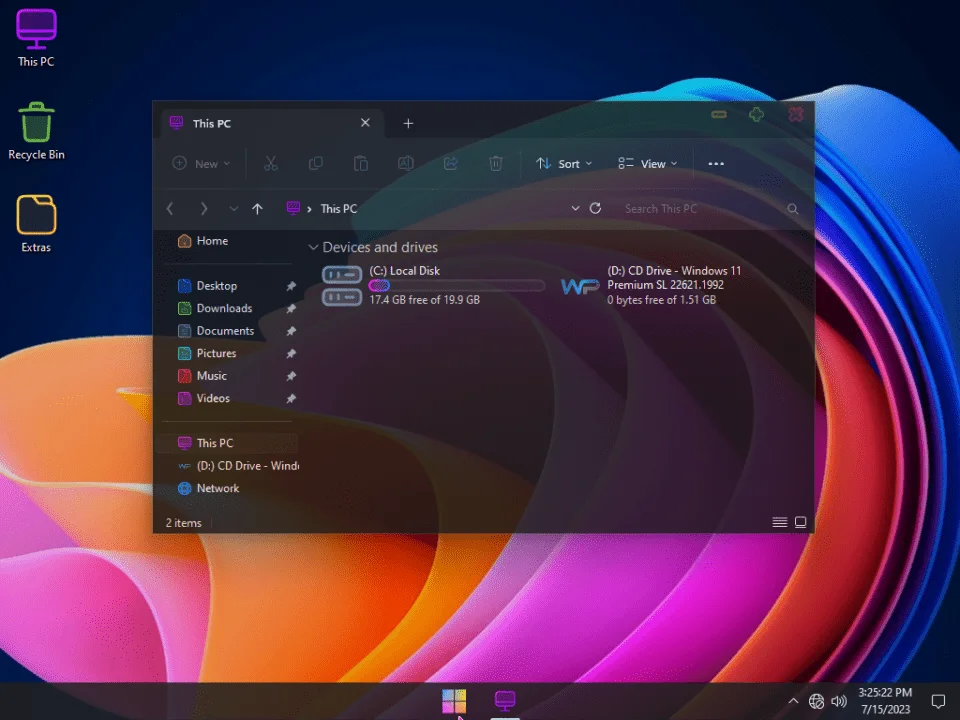Image resolution: width=960 pixels, height=720 pixels.
Task: Unpin Pictures using its pin icon
Action: pos(291,353)
